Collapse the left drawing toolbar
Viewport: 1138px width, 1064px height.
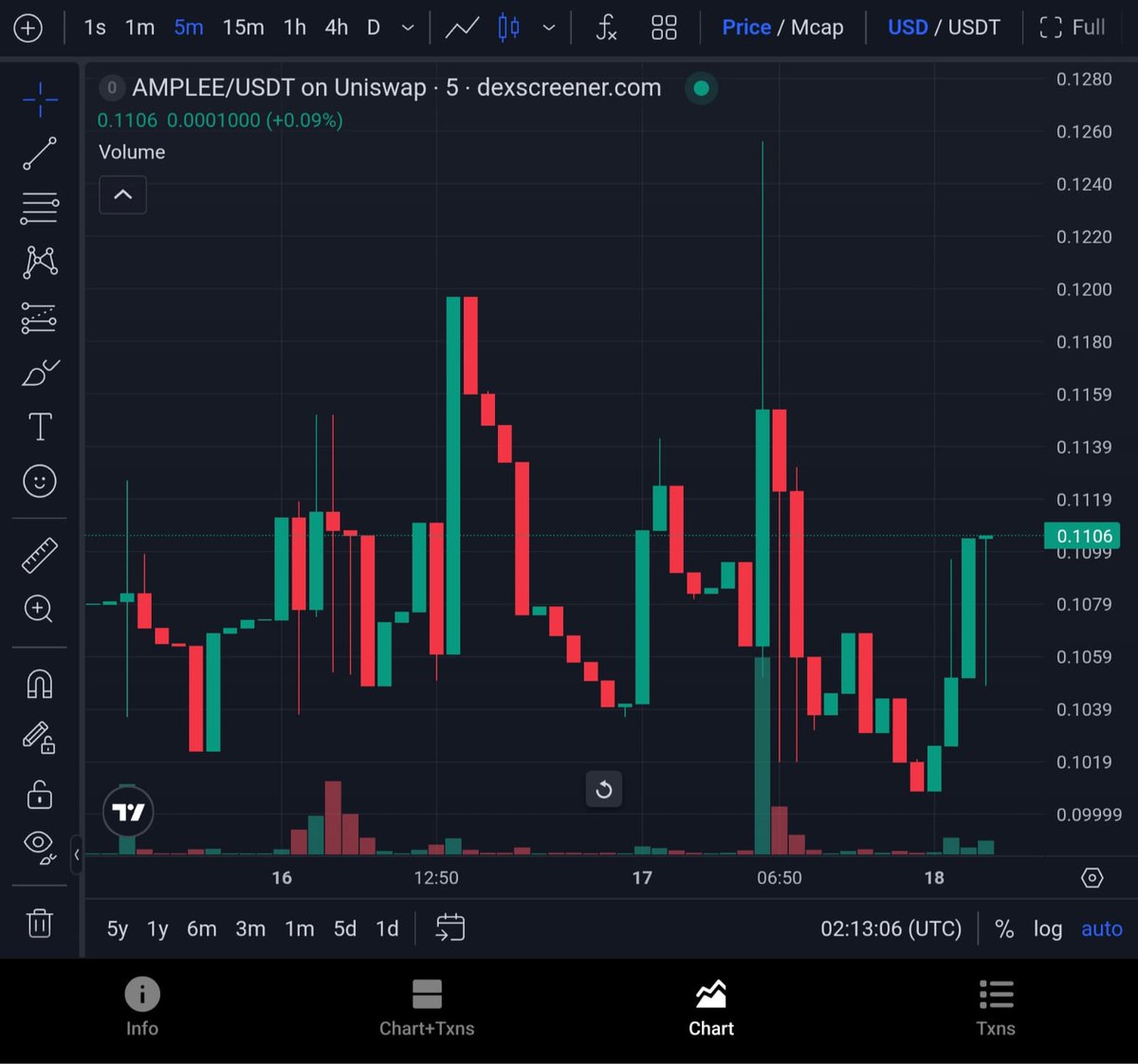(x=77, y=854)
